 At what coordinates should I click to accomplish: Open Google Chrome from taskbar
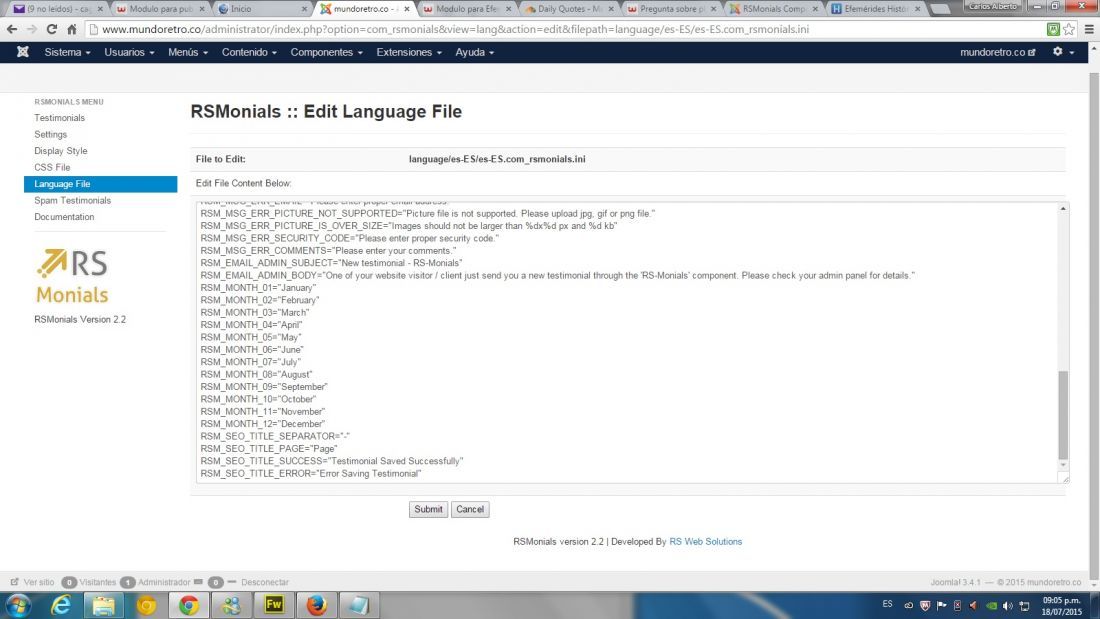pos(189,605)
